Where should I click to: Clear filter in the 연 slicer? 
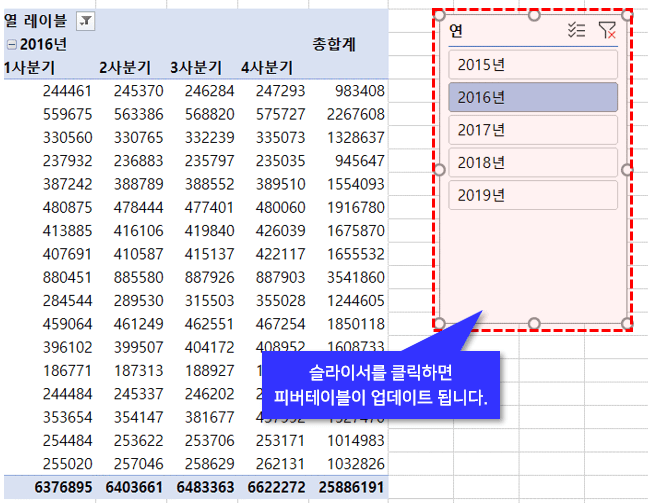click(x=607, y=30)
